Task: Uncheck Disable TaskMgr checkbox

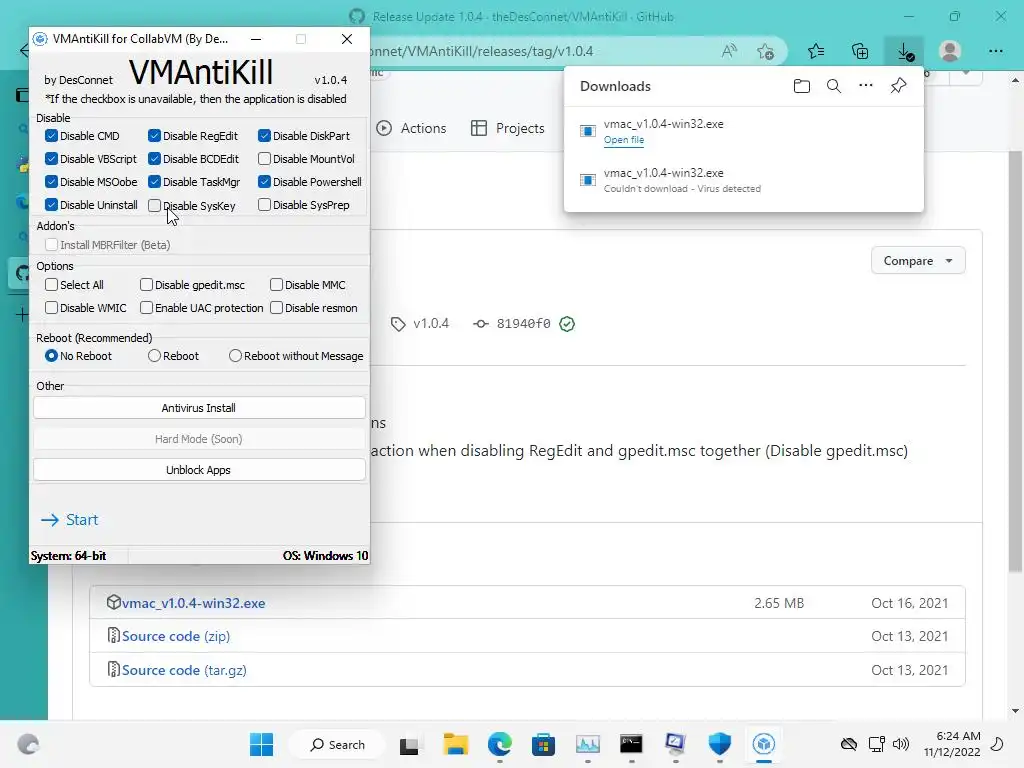Action: pyautogui.click(x=154, y=182)
